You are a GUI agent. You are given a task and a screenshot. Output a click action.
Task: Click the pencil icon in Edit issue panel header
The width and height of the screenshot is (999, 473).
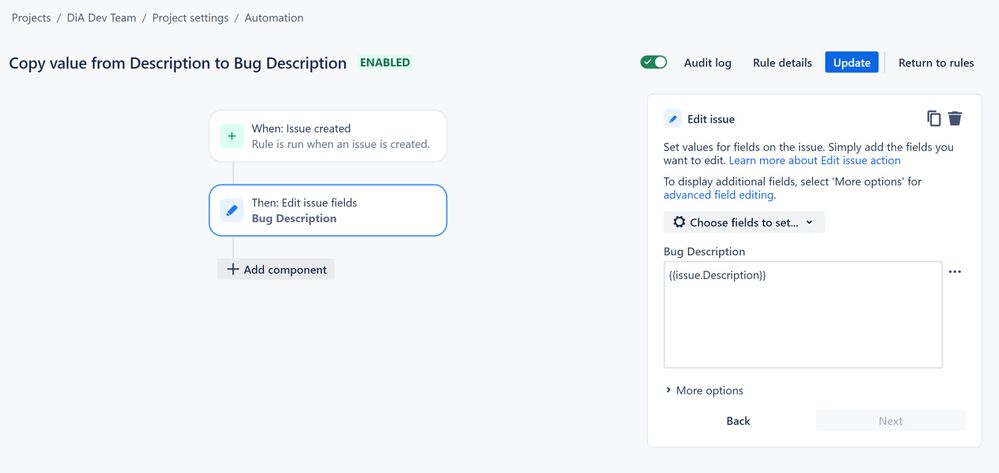coord(673,119)
